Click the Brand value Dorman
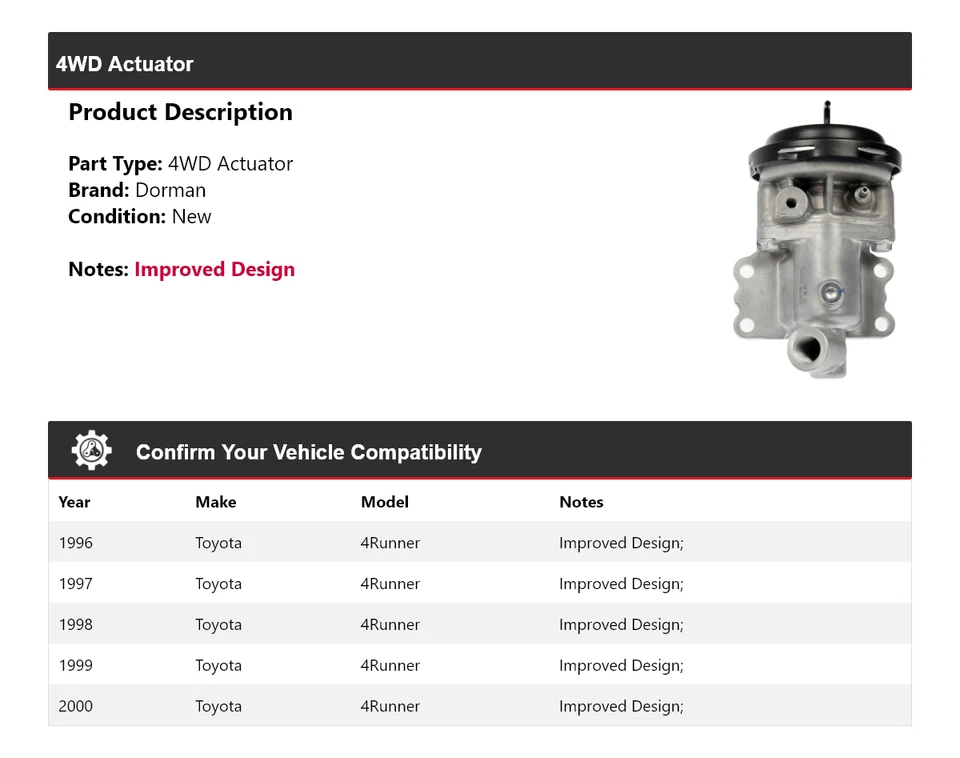The height and width of the screenshot is (758, 960). (x=170, y=190)
